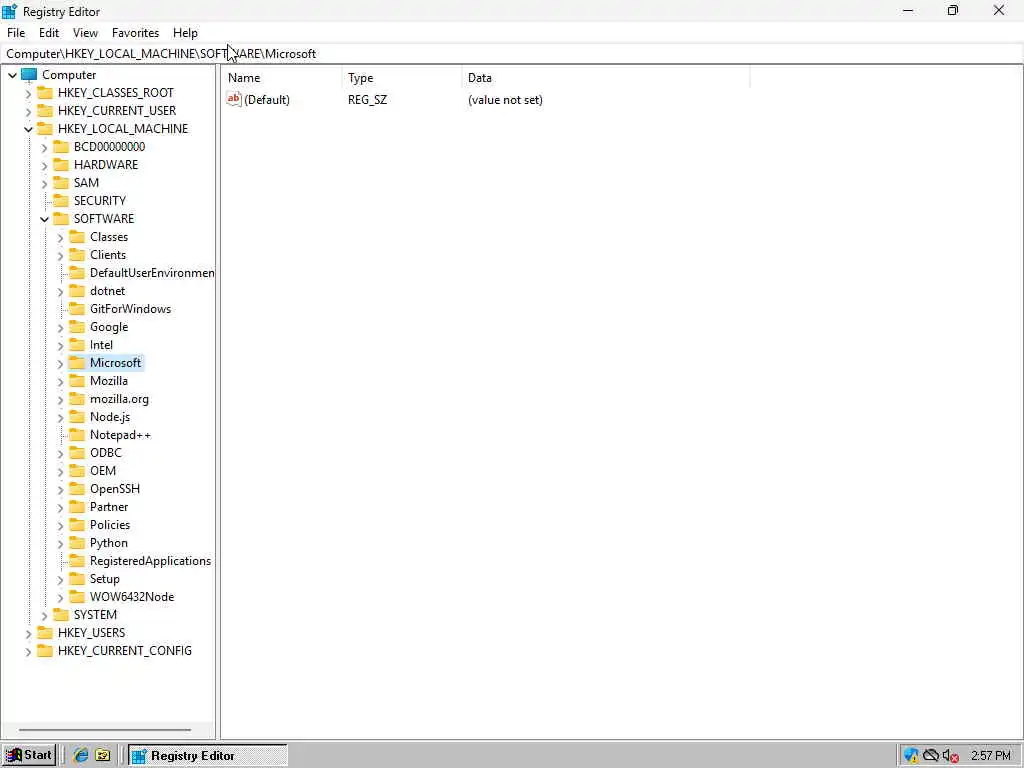Image resolution: width=1024 pixels, height=768 pixels.
Task: Click the Google folder icon
Action: (x=77, y=327)
